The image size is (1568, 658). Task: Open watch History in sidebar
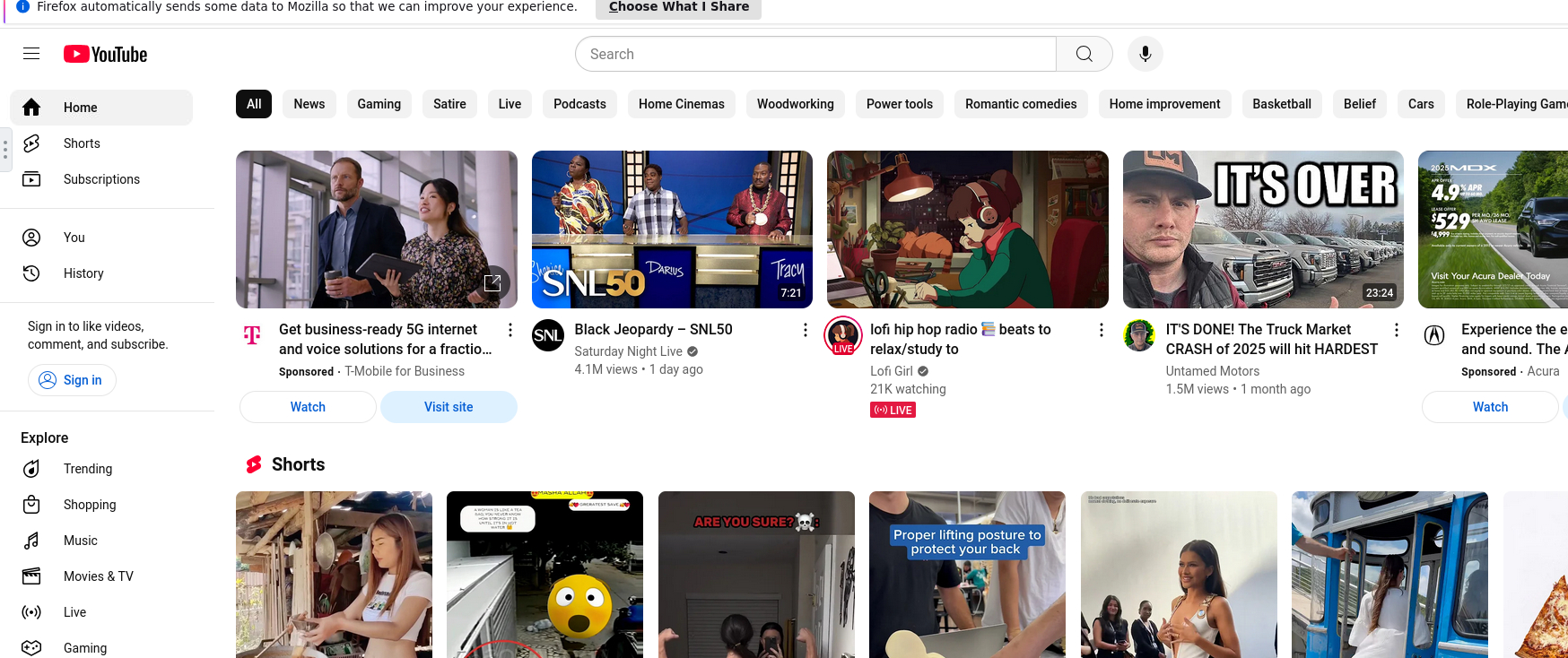pos(83,273)
